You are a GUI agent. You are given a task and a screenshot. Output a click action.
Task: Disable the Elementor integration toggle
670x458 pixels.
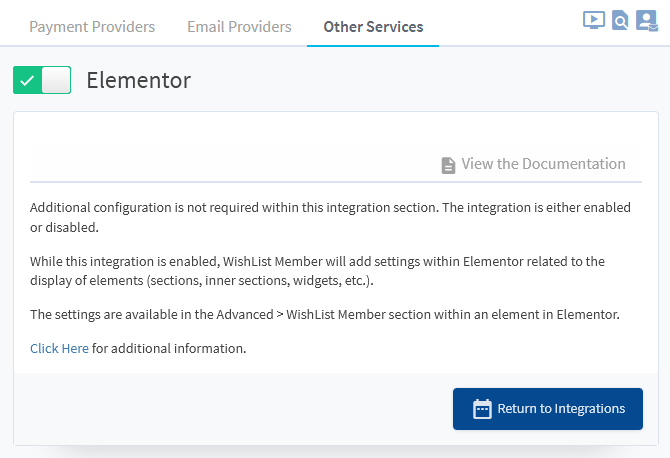[x=42, y=80]
